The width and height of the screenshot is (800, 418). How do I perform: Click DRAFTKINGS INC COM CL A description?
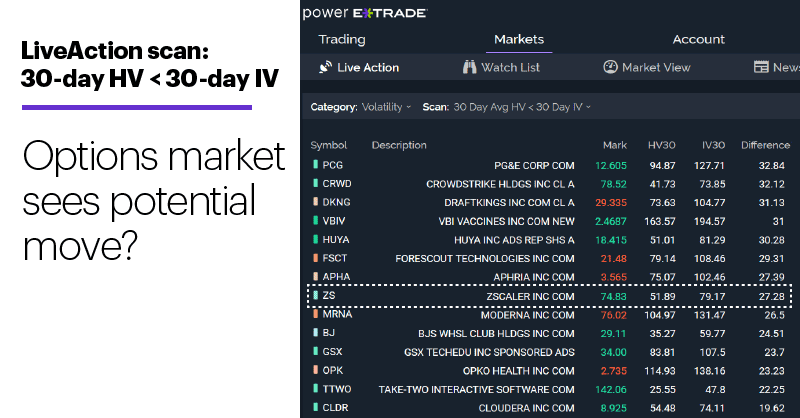coord(509,203)
